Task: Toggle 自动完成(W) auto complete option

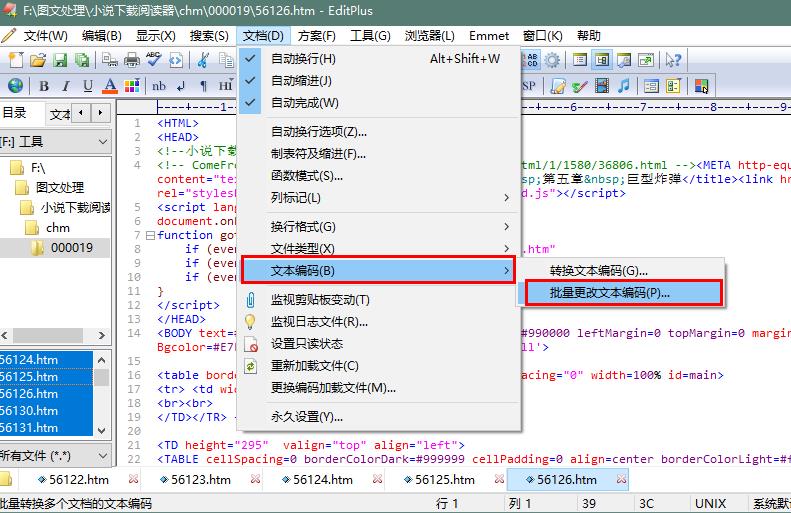Action: tap(379, 102)
